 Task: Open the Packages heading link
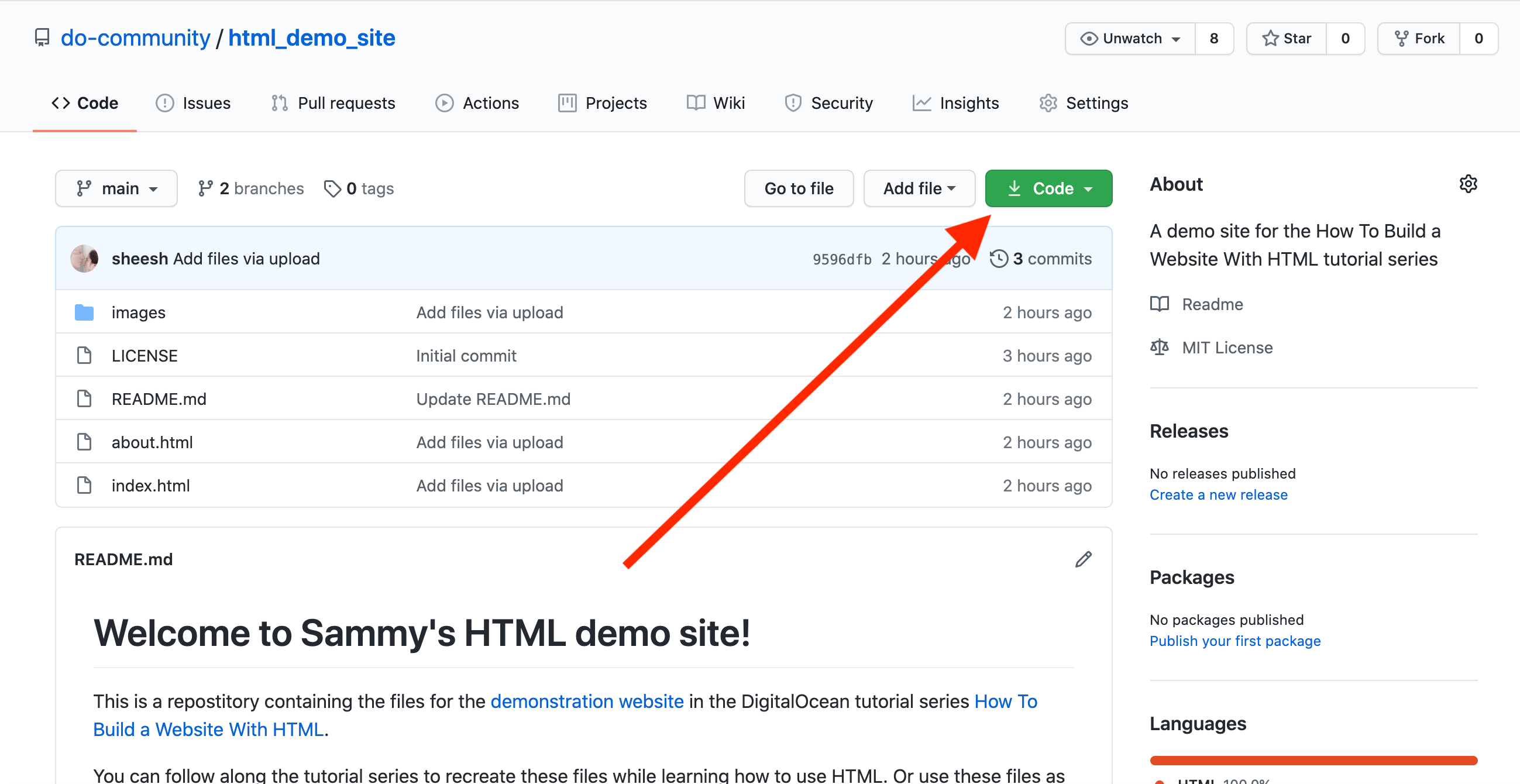[1192, 577]
